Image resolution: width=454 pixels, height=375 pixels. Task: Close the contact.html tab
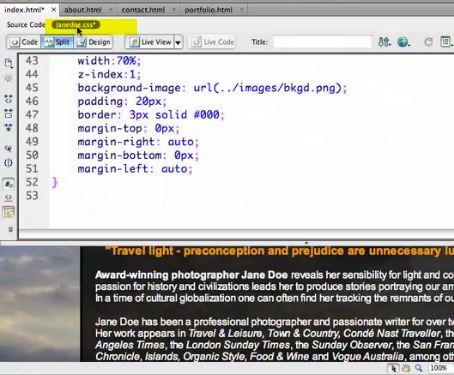pos(174,10)
